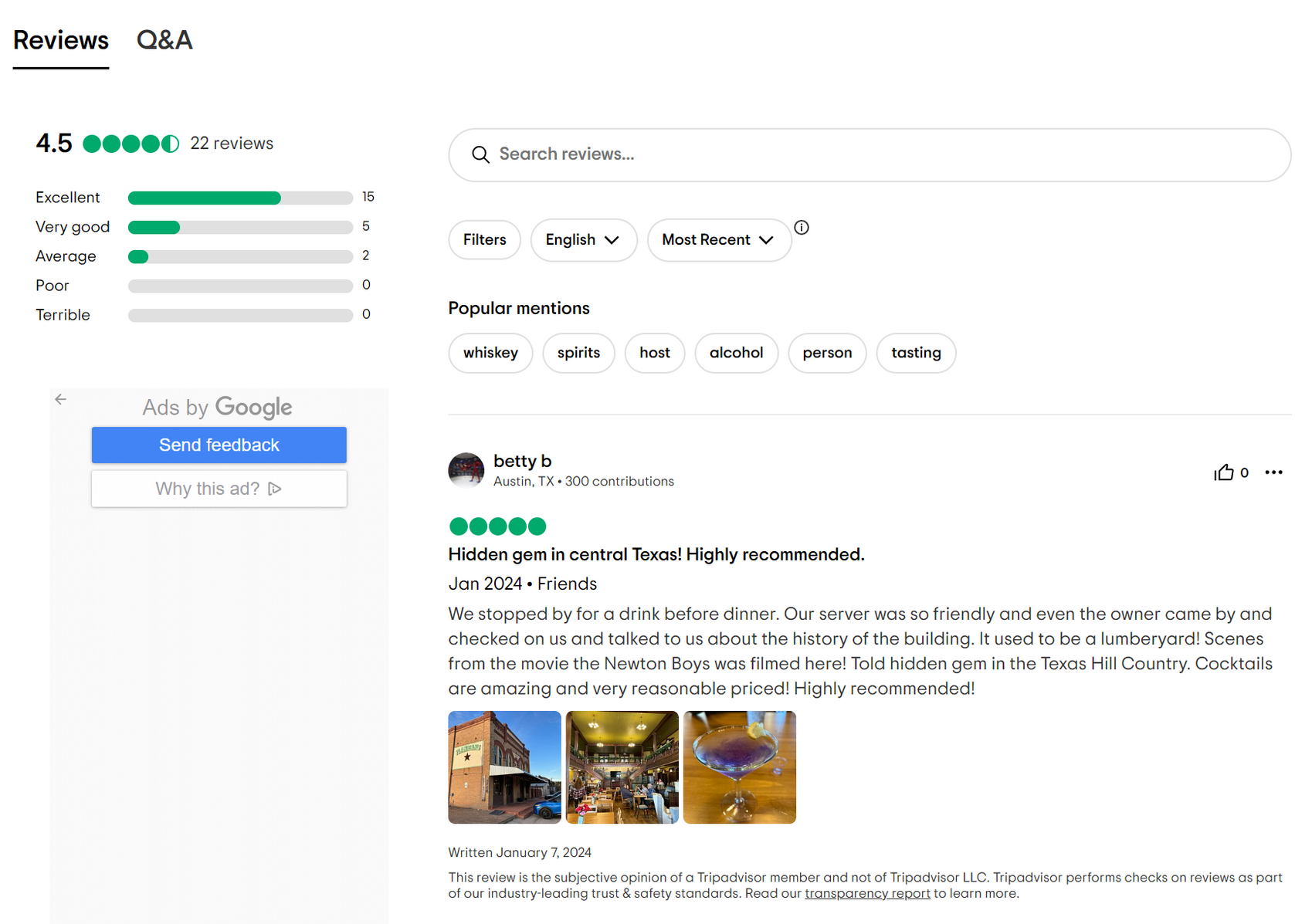1295x924 pixels.
Task: Click the Why this ad play icon
Action: click(275, 489)
